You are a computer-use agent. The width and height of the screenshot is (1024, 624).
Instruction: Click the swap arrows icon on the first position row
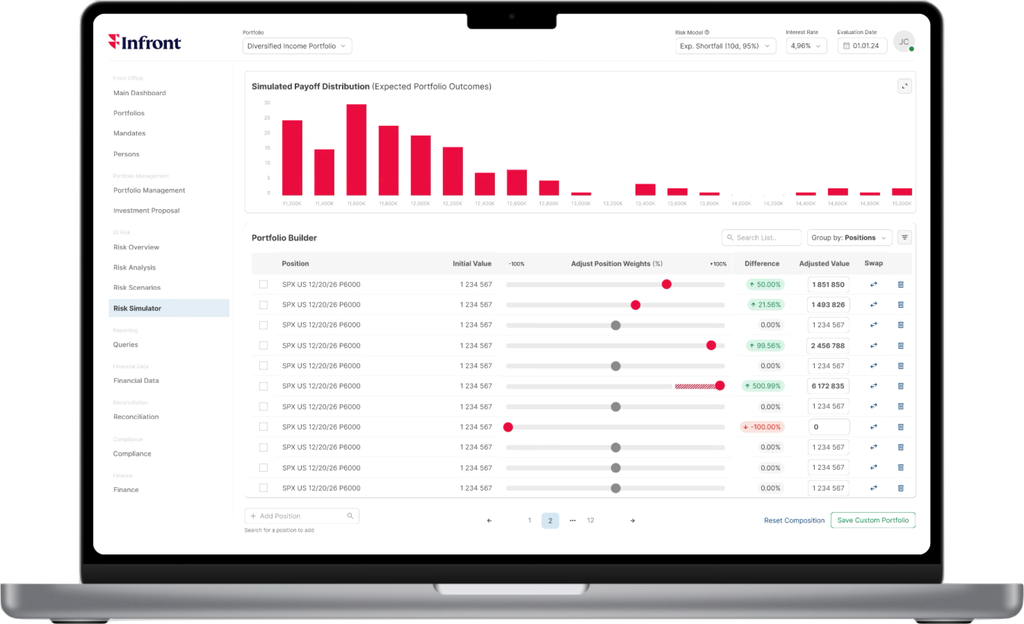pyautogui.click(x=873, y=283)
